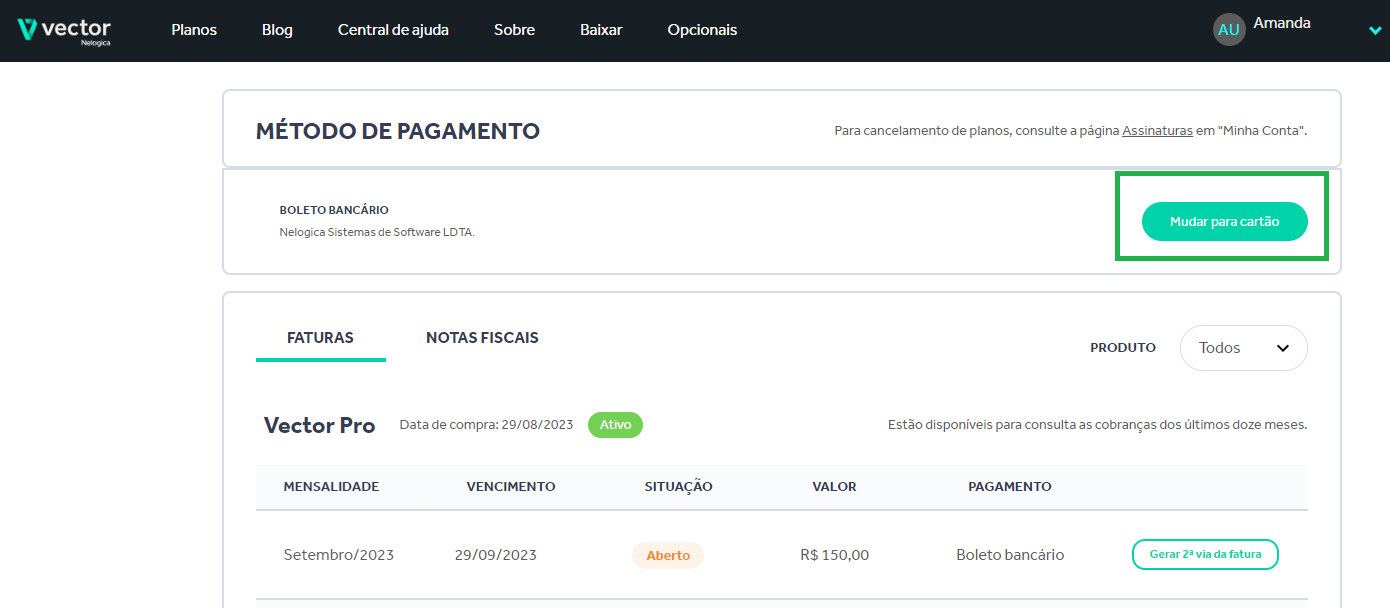The width and height of the screenshot is (1390, 608).
Task: Click the Vencimento column header
Action: coord(510,487)
